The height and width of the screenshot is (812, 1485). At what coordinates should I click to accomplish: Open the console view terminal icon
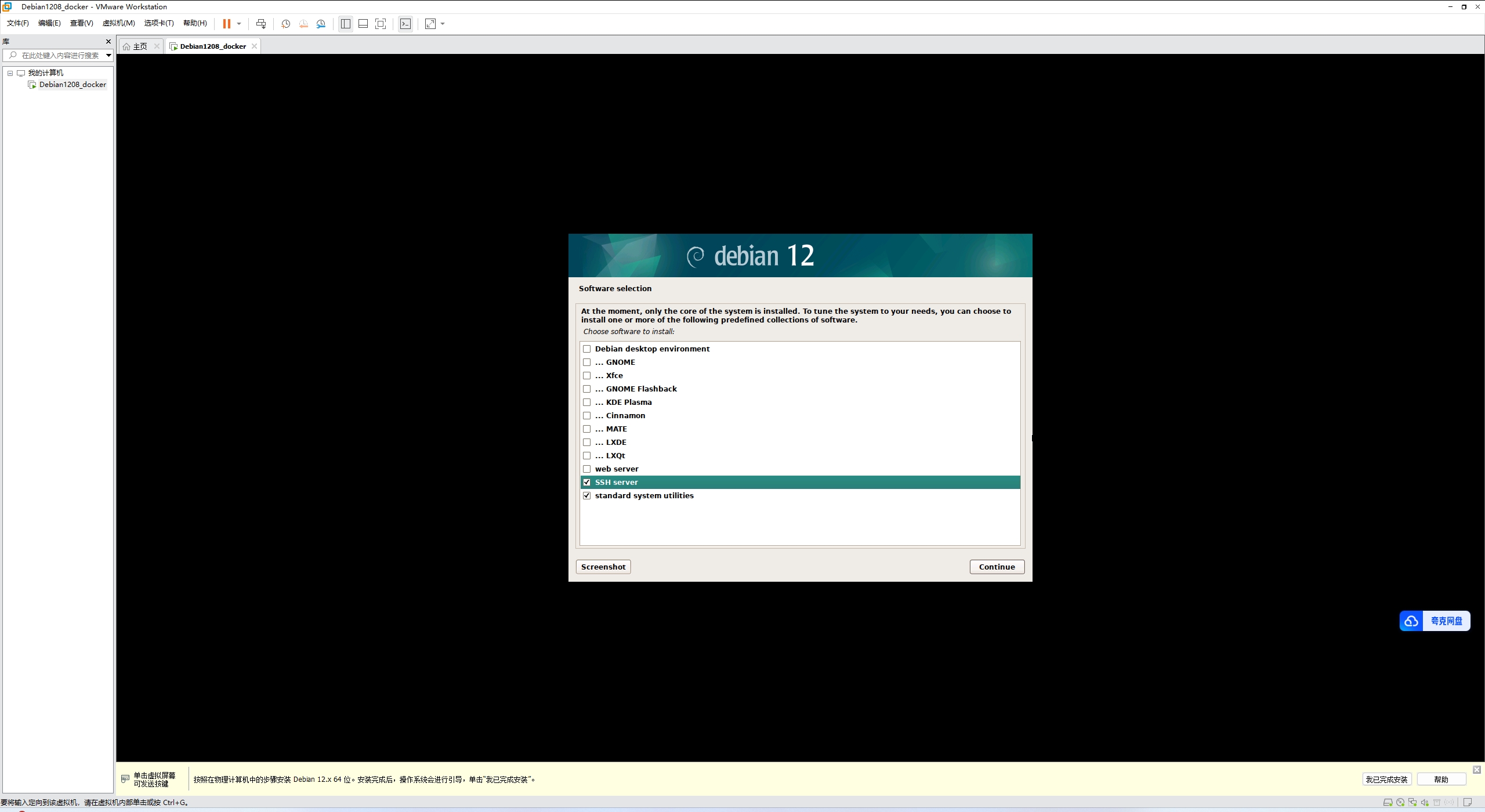(x=405, y=24)
